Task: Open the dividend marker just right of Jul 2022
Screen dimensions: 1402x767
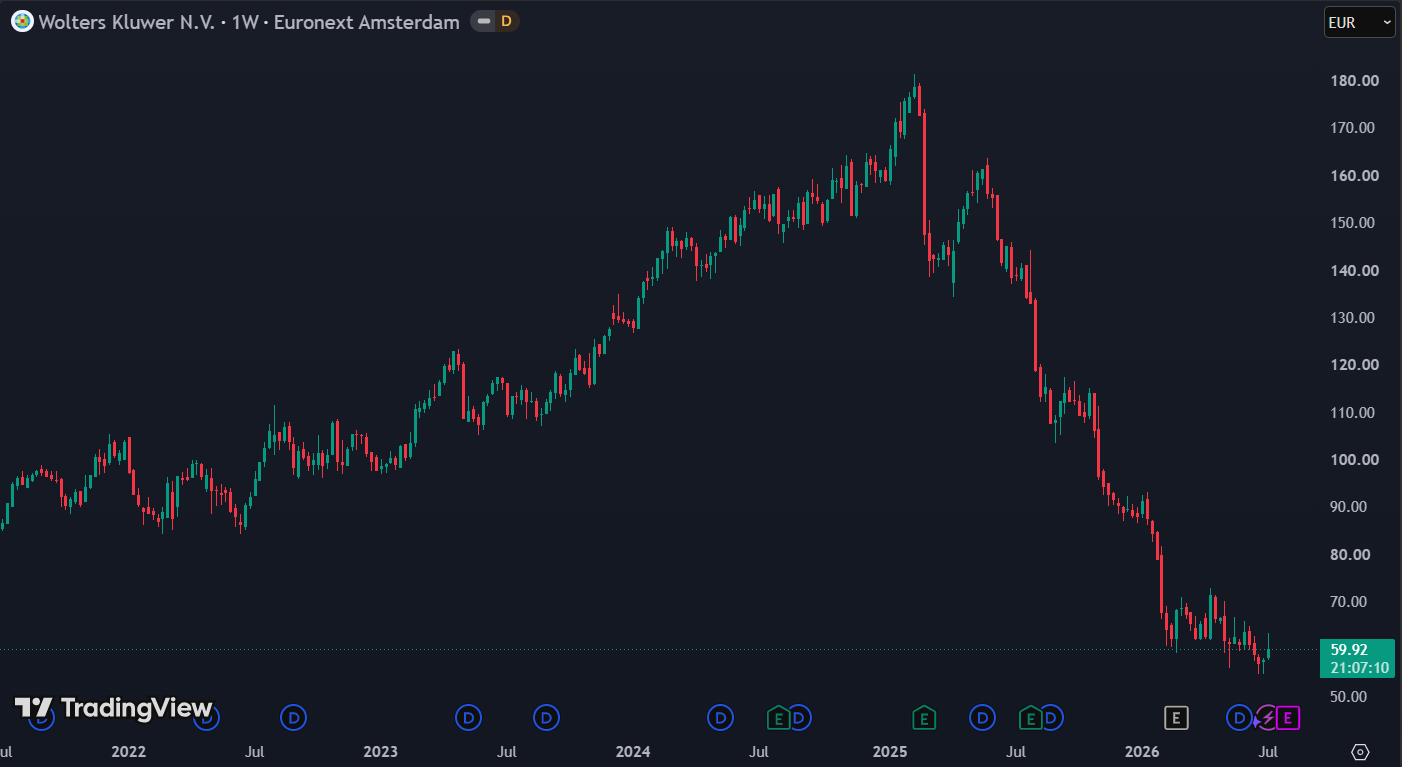Action: click(x=294, y=717)
